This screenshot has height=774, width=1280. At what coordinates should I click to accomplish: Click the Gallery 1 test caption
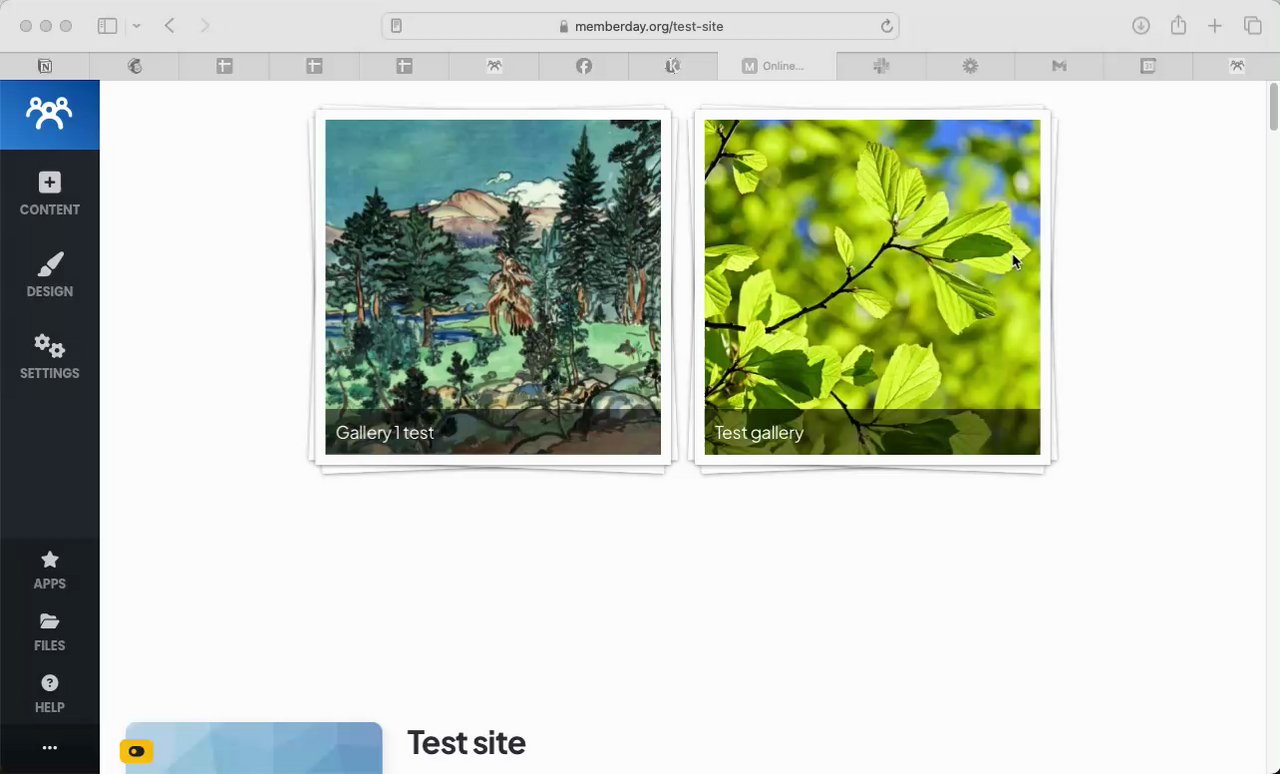[385, 433]
